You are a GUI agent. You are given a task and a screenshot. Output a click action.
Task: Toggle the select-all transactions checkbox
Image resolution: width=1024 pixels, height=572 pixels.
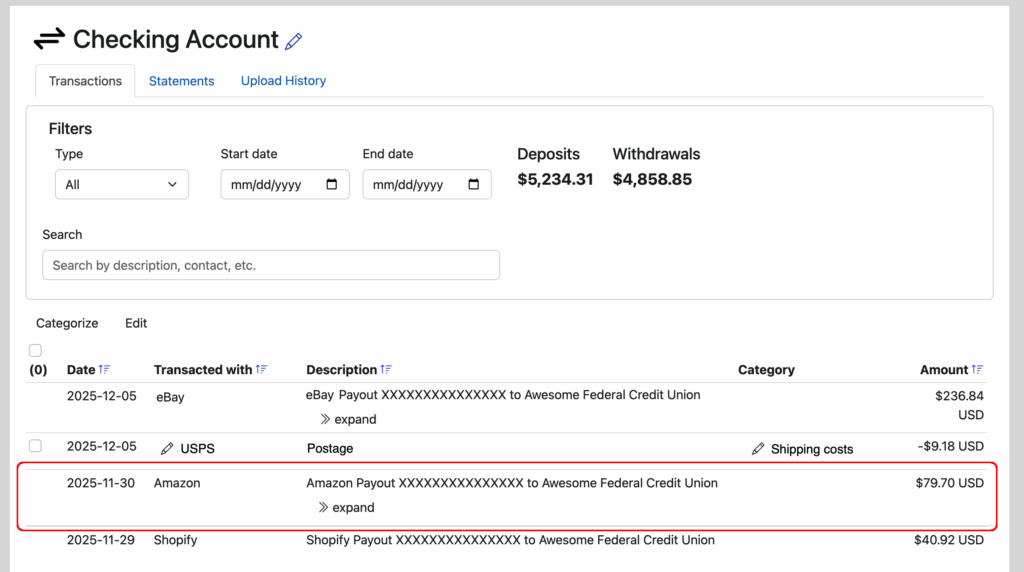[x=36, y=351]
